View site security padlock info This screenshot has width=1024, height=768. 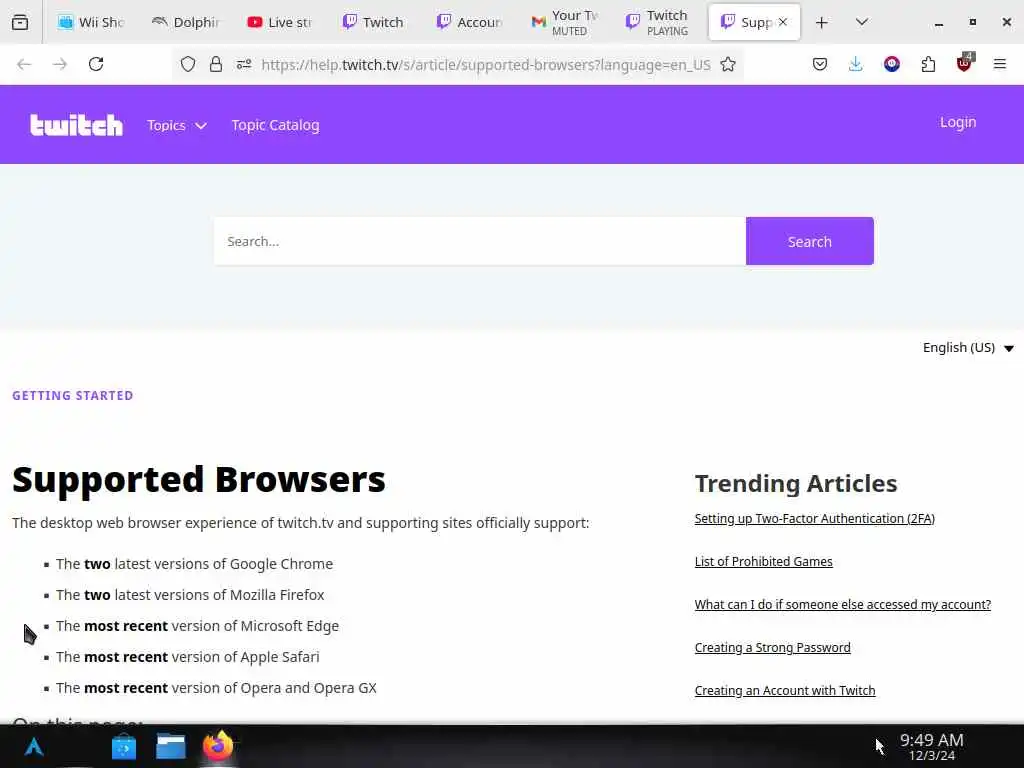point(216,64)
